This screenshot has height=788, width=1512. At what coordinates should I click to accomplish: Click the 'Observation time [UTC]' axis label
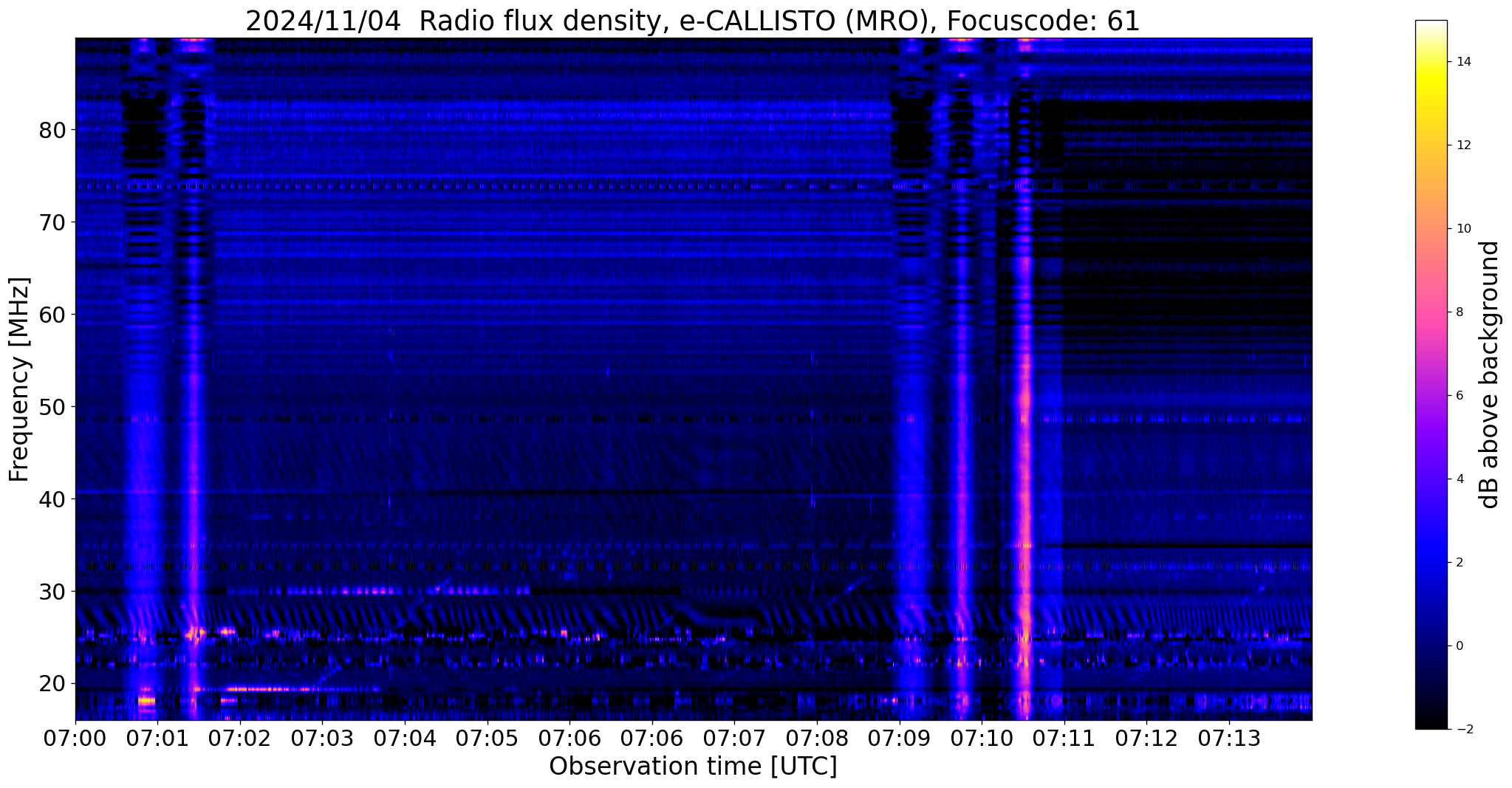pos(693,766)
